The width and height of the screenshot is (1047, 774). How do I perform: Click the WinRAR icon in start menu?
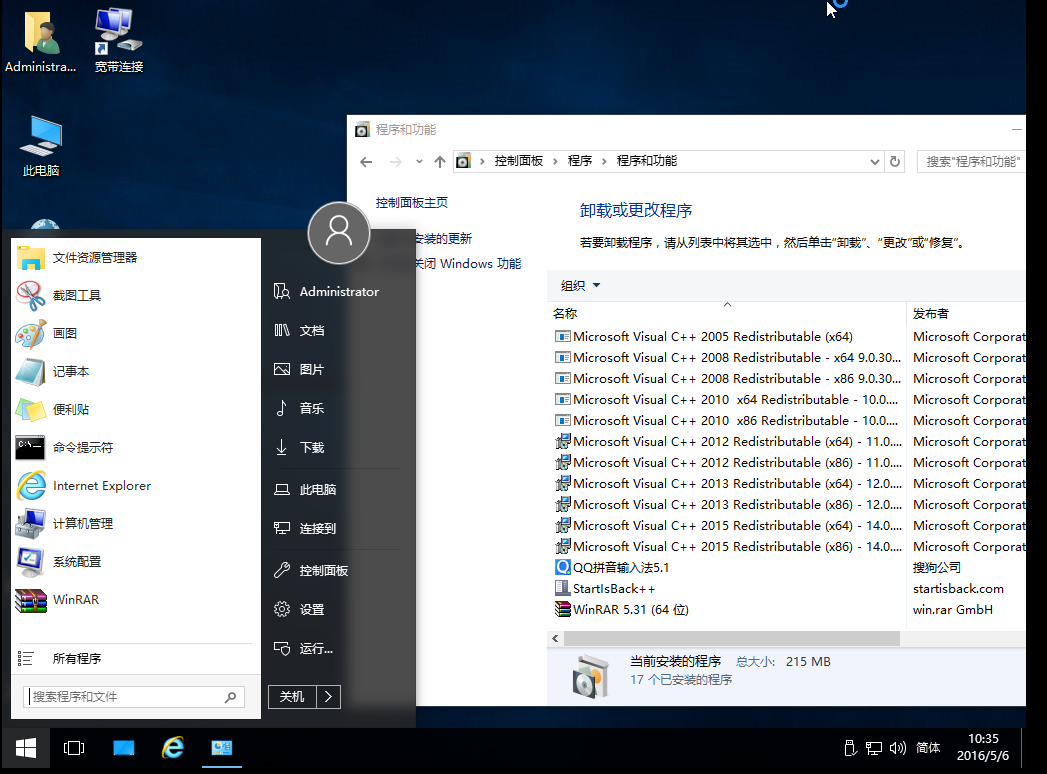click(x=31, y=600)
